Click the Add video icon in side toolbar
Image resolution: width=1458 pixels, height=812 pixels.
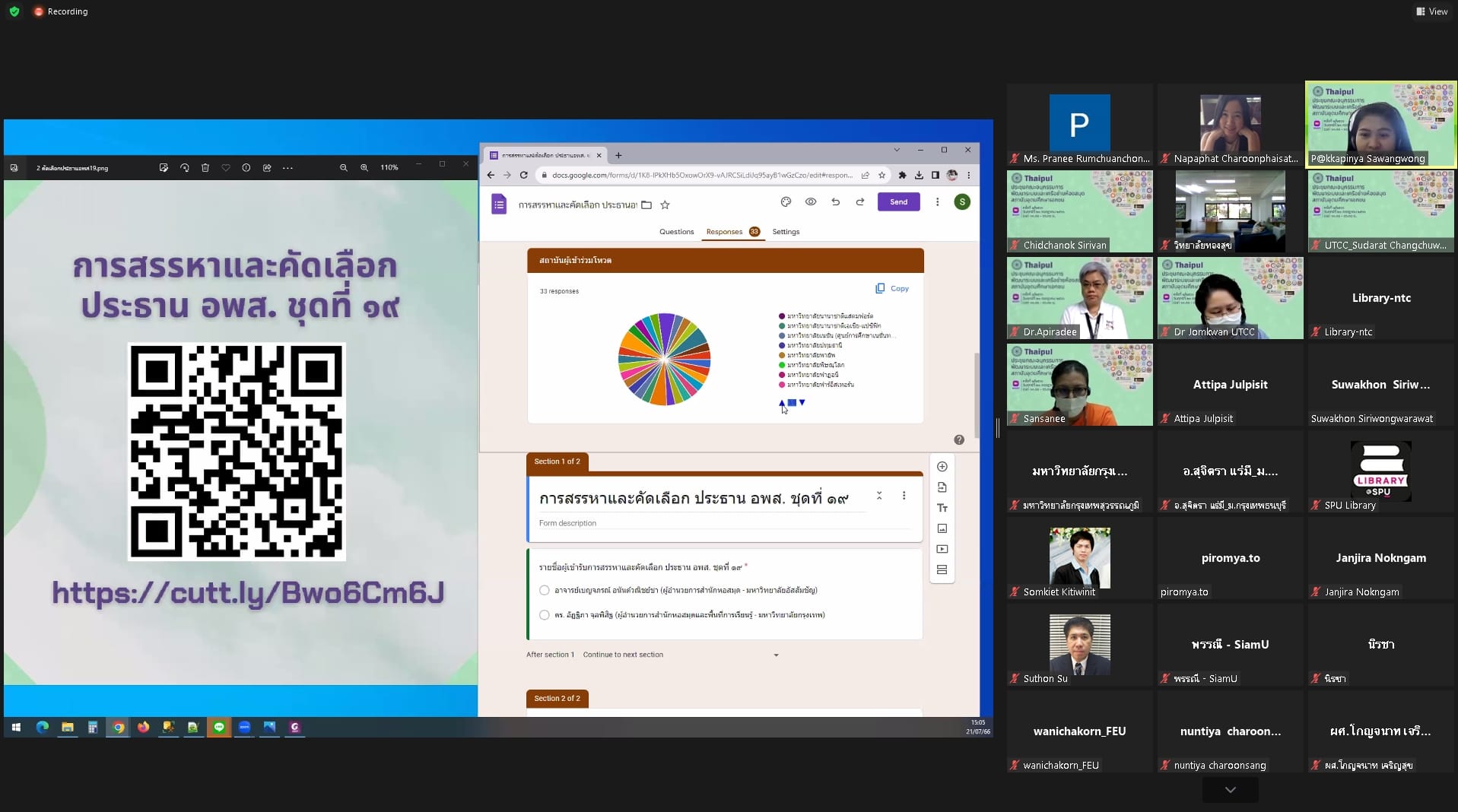[x=942, y=549]
